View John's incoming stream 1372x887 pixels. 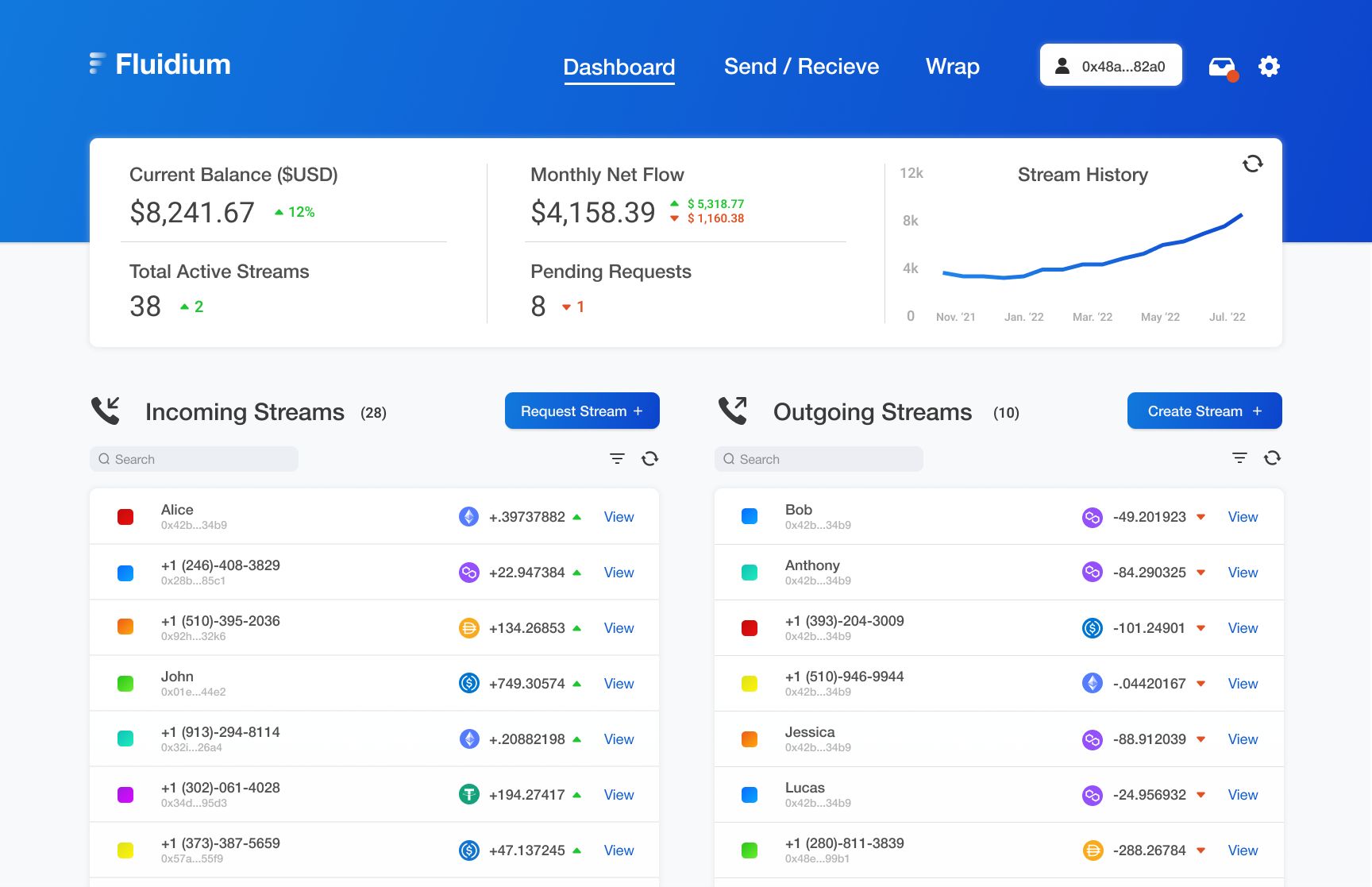(619, 684)
